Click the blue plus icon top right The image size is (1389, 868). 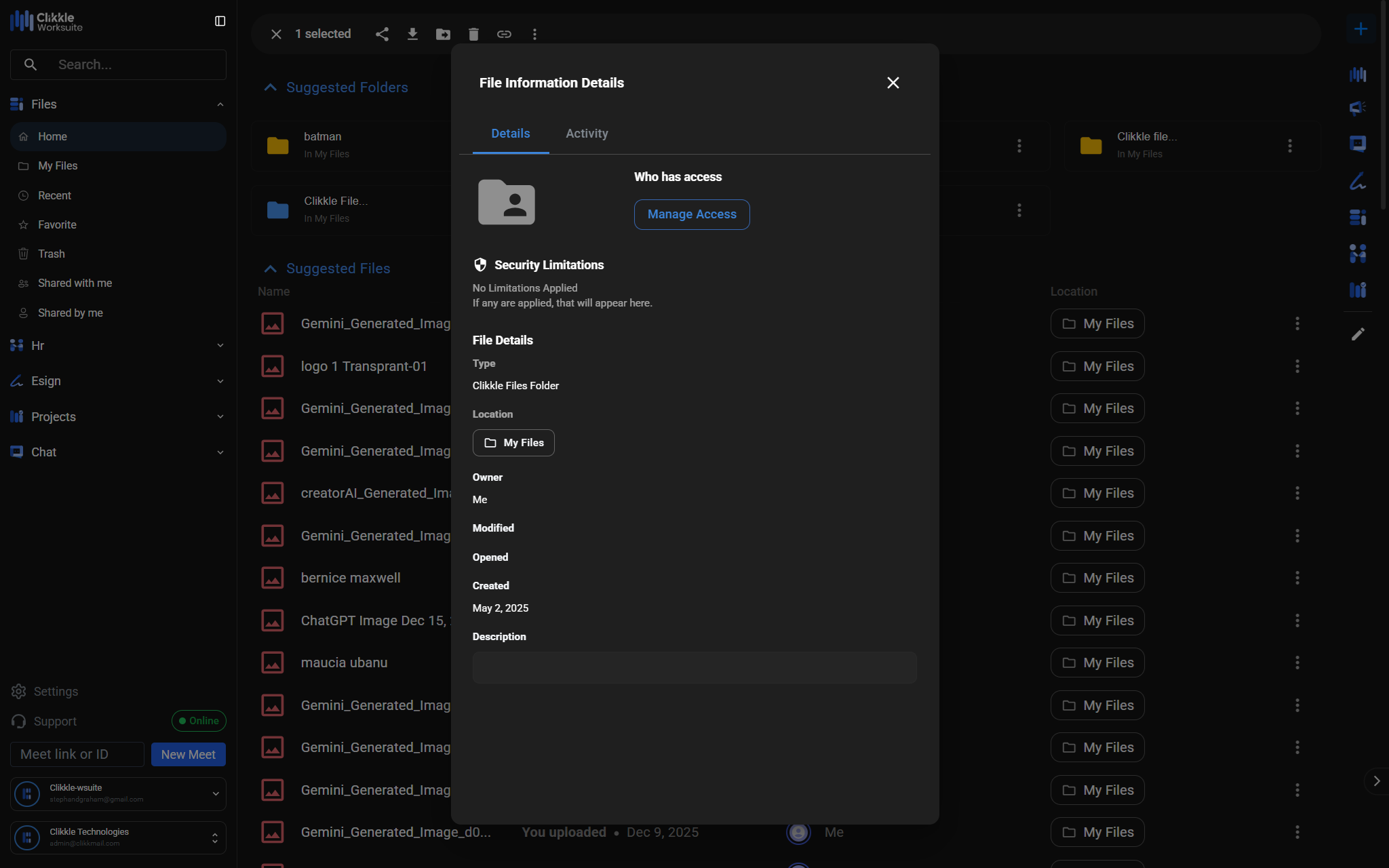tap(1361, 28)
